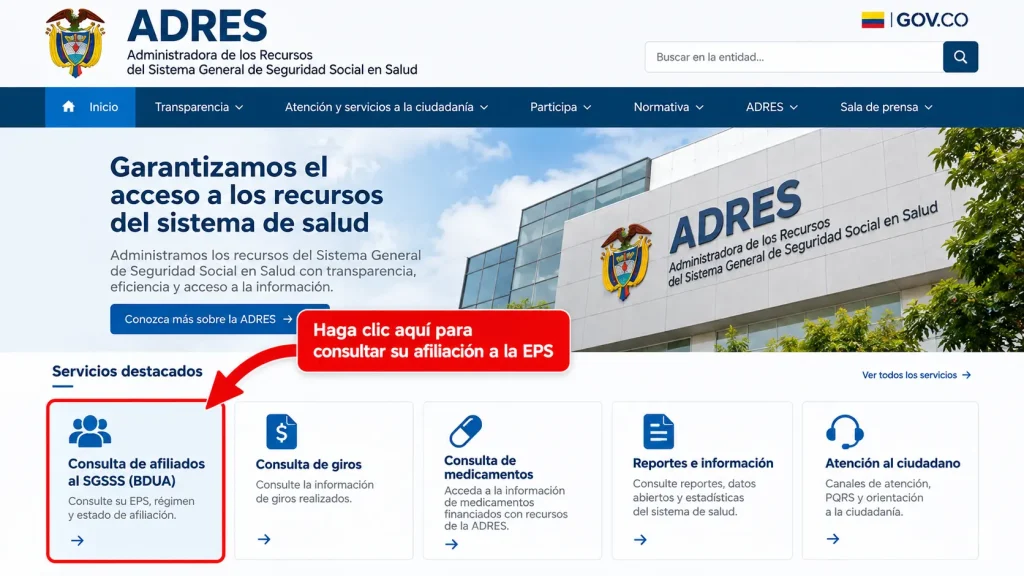Screen dimensions: 1024x576
Task: Click the headset icon for Atención al ciudadano
Action: (x=844, y=432)
